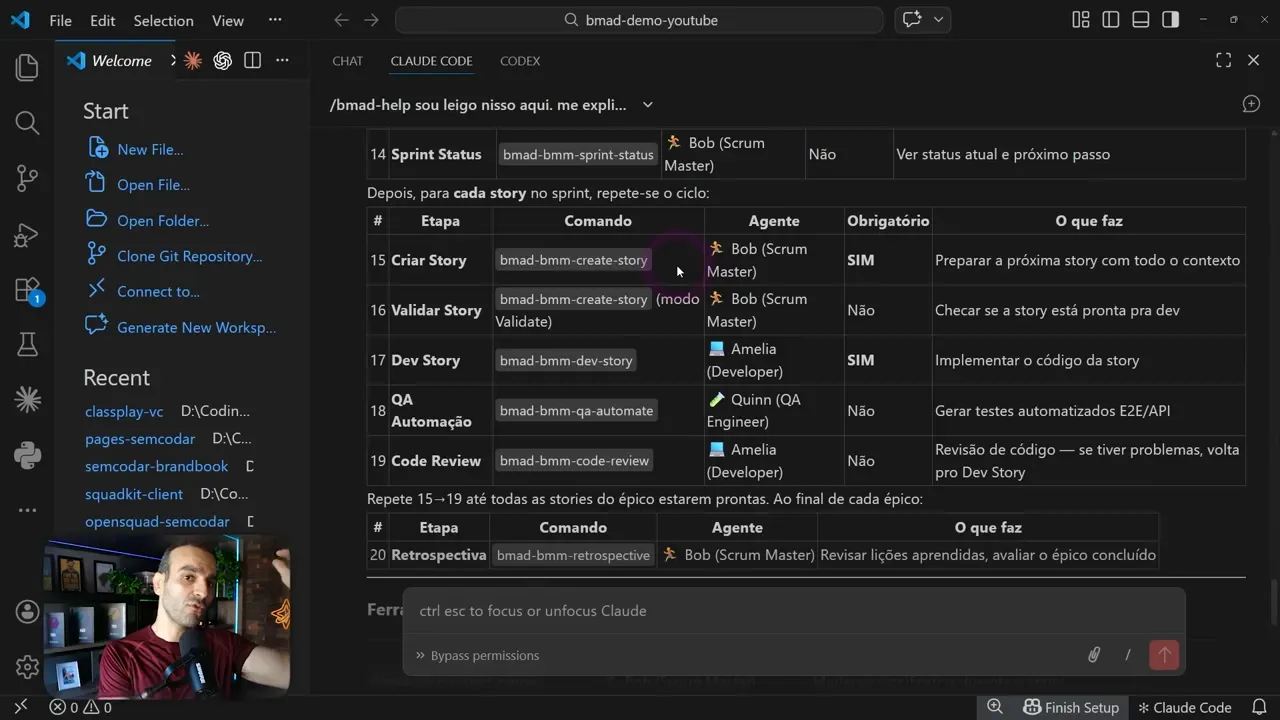
Task: Click the ChatGPT icon in the panel toolbar
Action: tap(222, 60)
